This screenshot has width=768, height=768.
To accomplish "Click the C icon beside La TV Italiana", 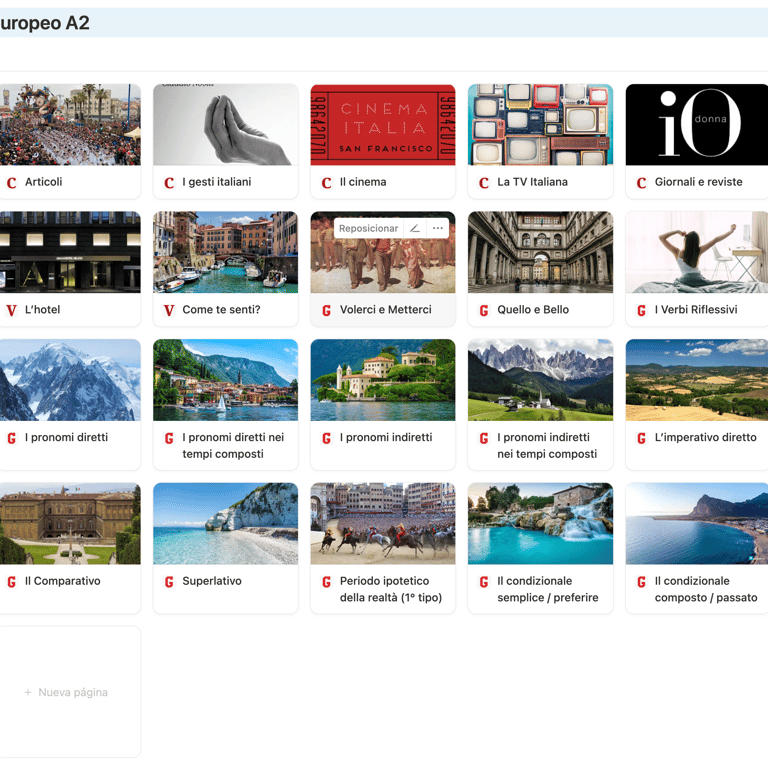I will coord(484,183).
